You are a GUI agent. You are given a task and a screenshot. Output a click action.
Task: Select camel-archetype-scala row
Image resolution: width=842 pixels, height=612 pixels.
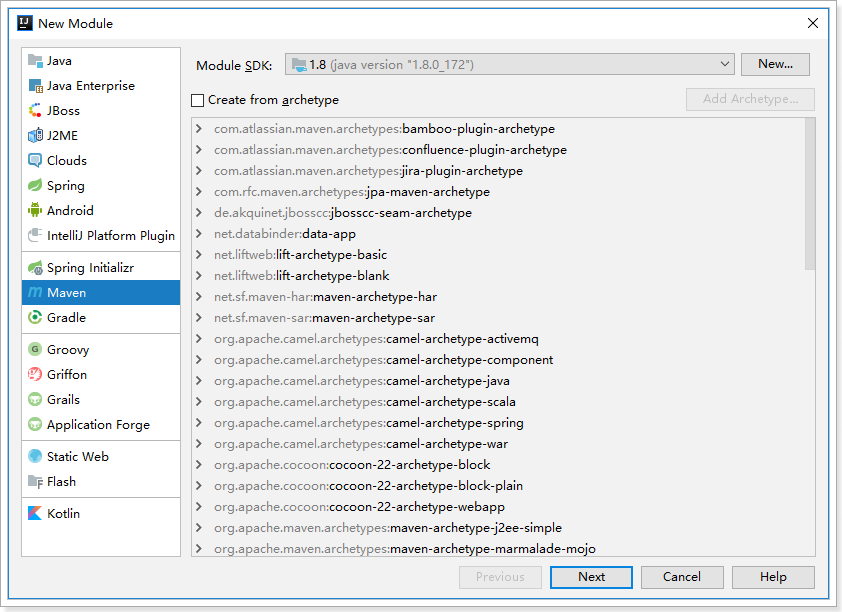click(498, 402)
